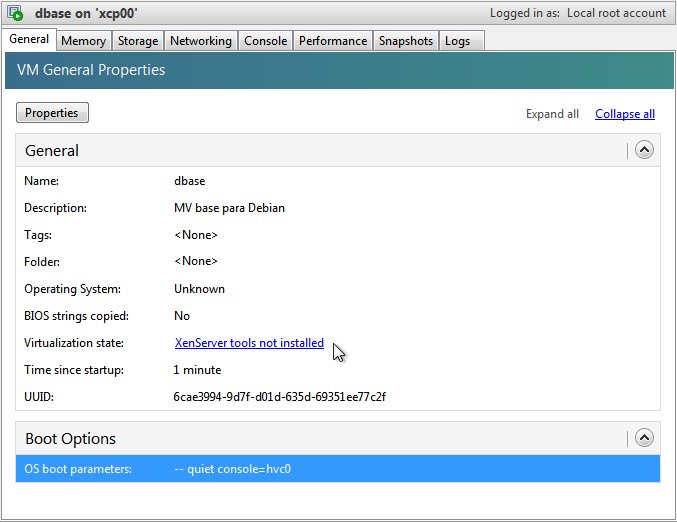Open the Console tab
The image size is (677, 522).
(x=266, y=41)
